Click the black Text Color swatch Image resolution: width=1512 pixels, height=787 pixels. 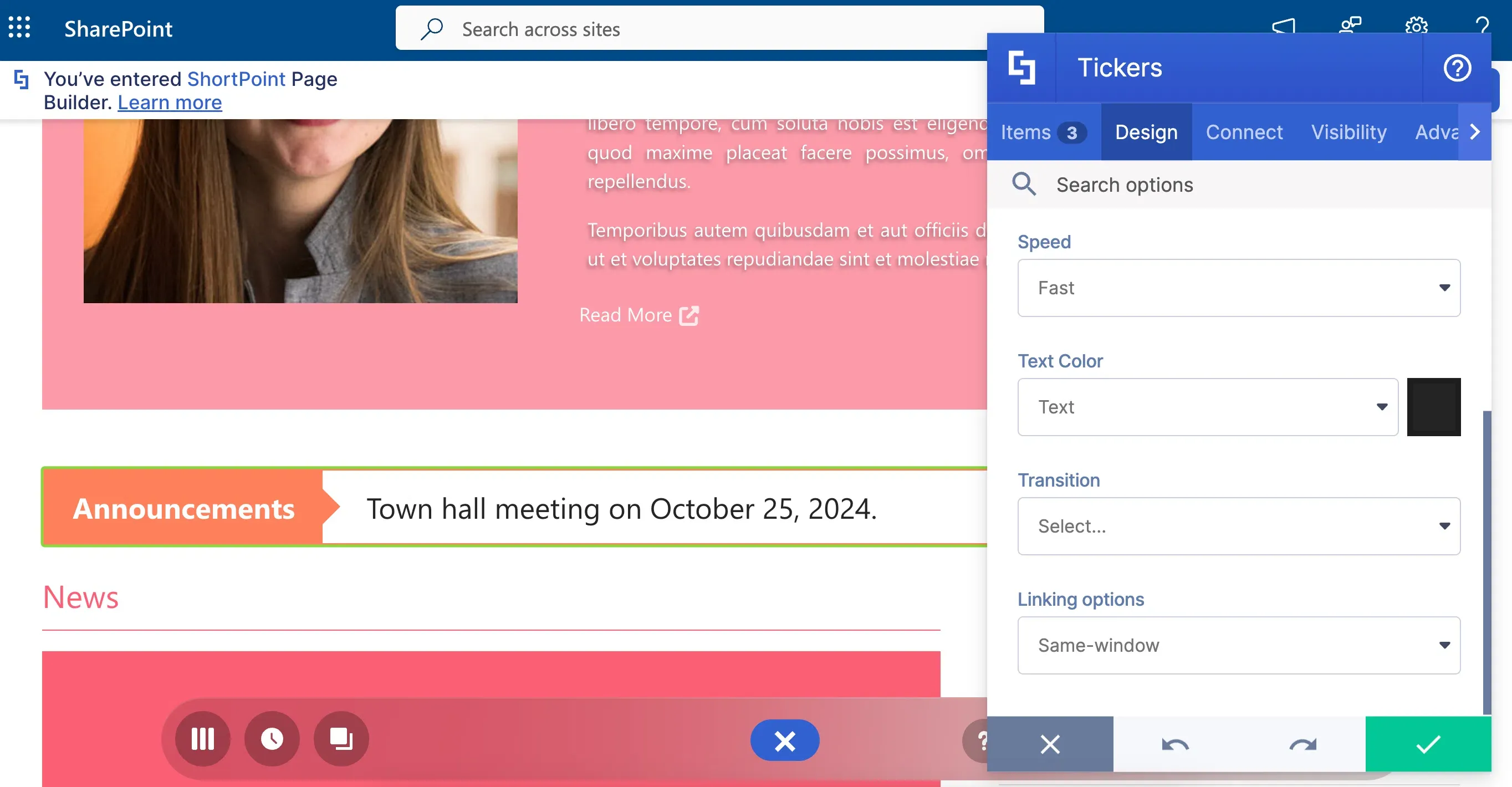[x=1433, y=407]
